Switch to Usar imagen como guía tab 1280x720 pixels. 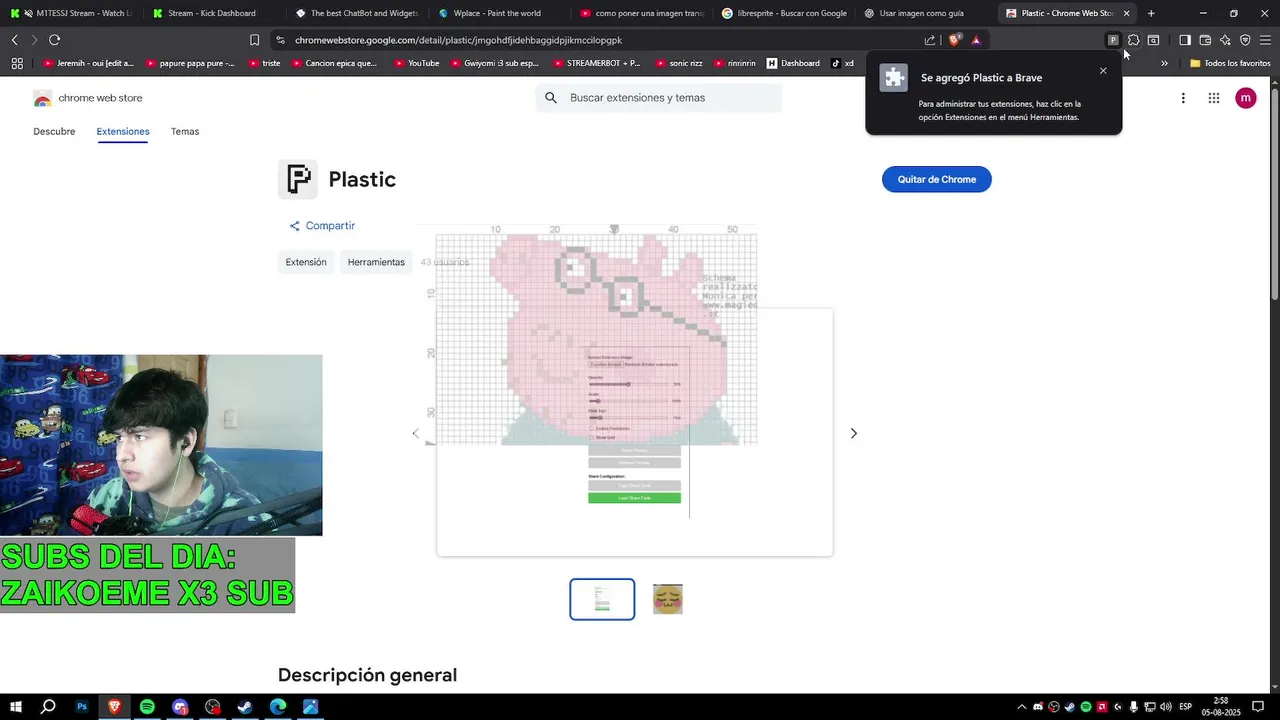(925, 13)
